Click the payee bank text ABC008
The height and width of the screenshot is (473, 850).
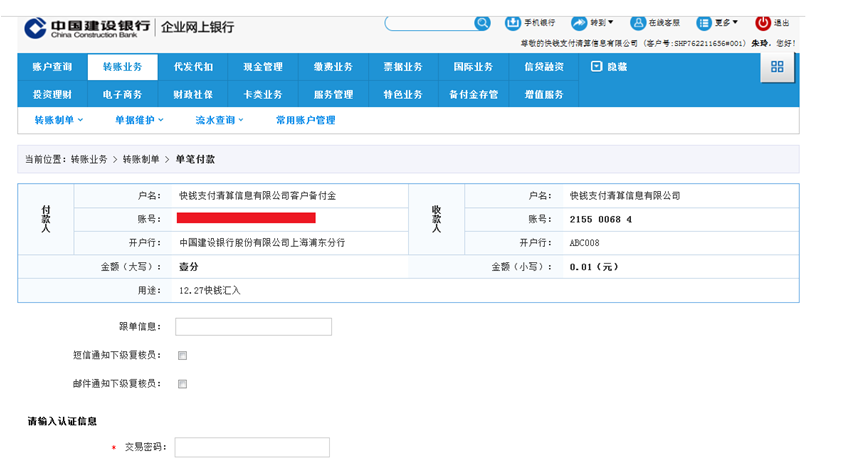coord(584,243)
